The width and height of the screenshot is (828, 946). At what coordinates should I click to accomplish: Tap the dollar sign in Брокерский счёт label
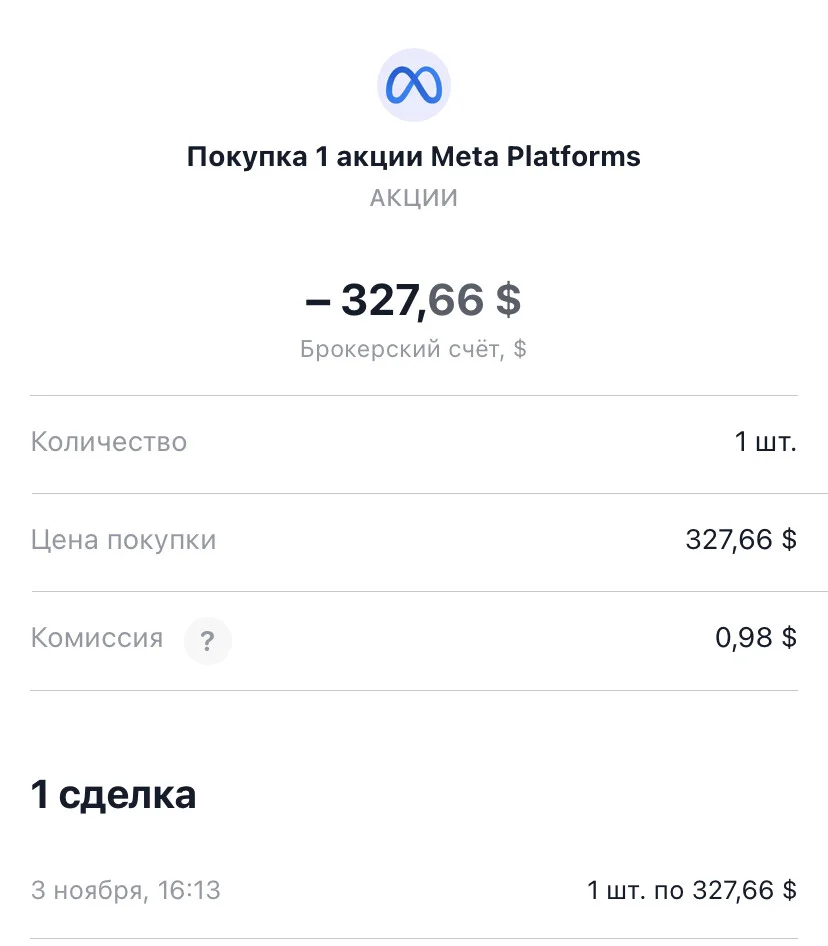coord(520,349)
